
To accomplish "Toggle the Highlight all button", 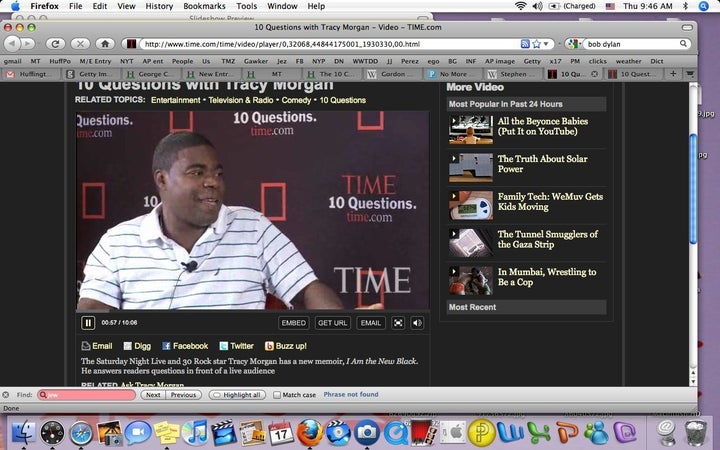I will point(237,395).
